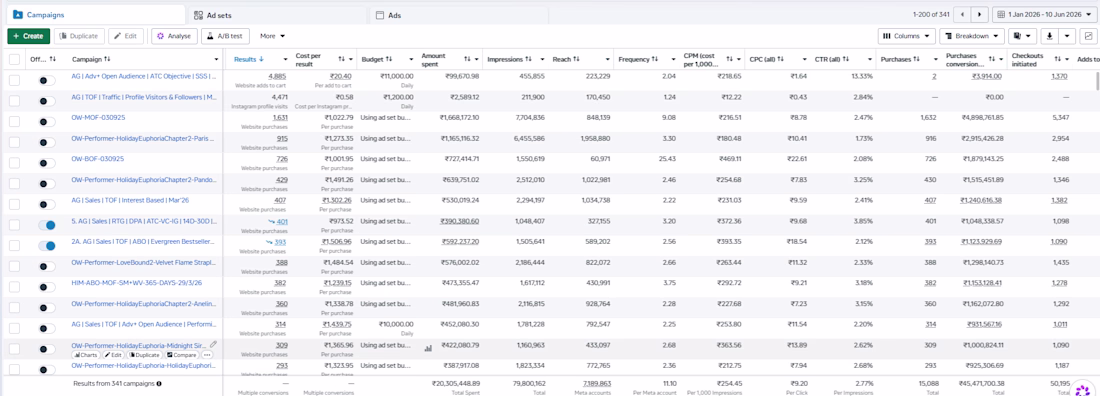Sort by the Campaign column arrows icon

(x=107, y=60)
